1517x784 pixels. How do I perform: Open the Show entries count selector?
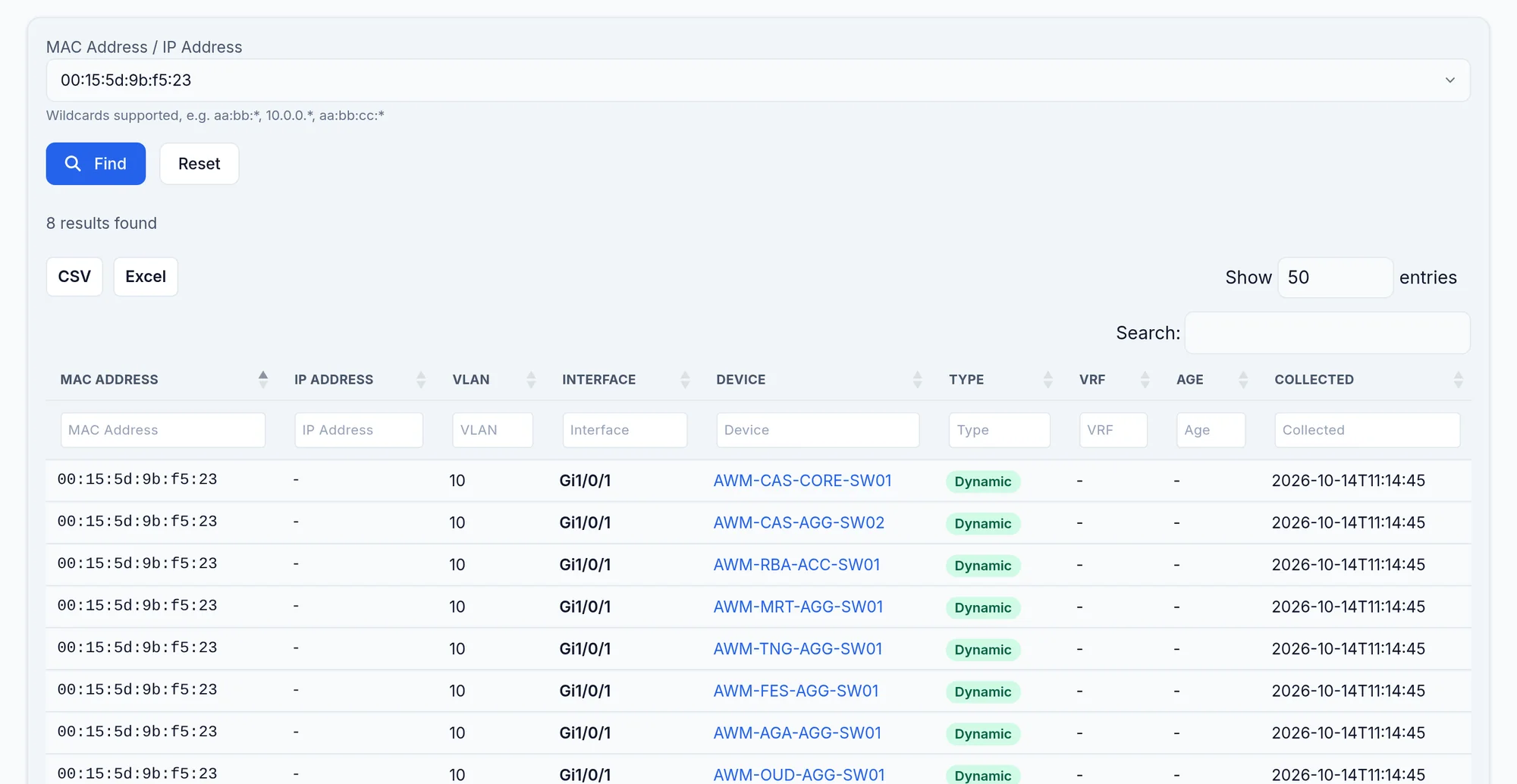1335,278
